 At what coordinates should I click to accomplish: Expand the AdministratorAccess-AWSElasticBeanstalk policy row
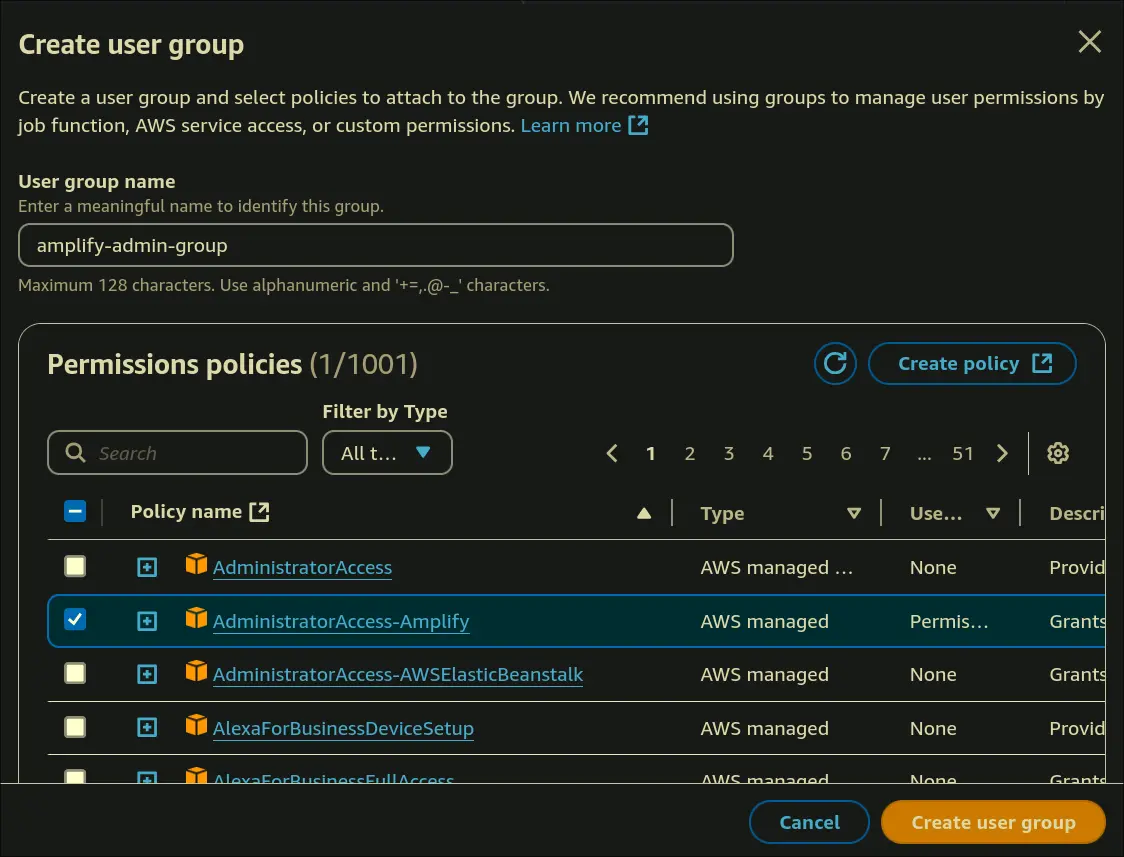pos(147,674)
